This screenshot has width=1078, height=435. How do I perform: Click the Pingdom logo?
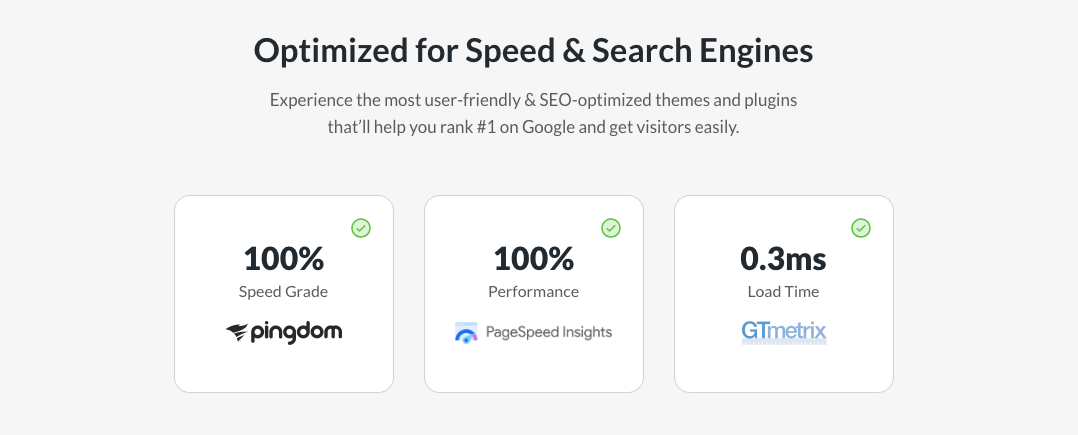(283, 333)
